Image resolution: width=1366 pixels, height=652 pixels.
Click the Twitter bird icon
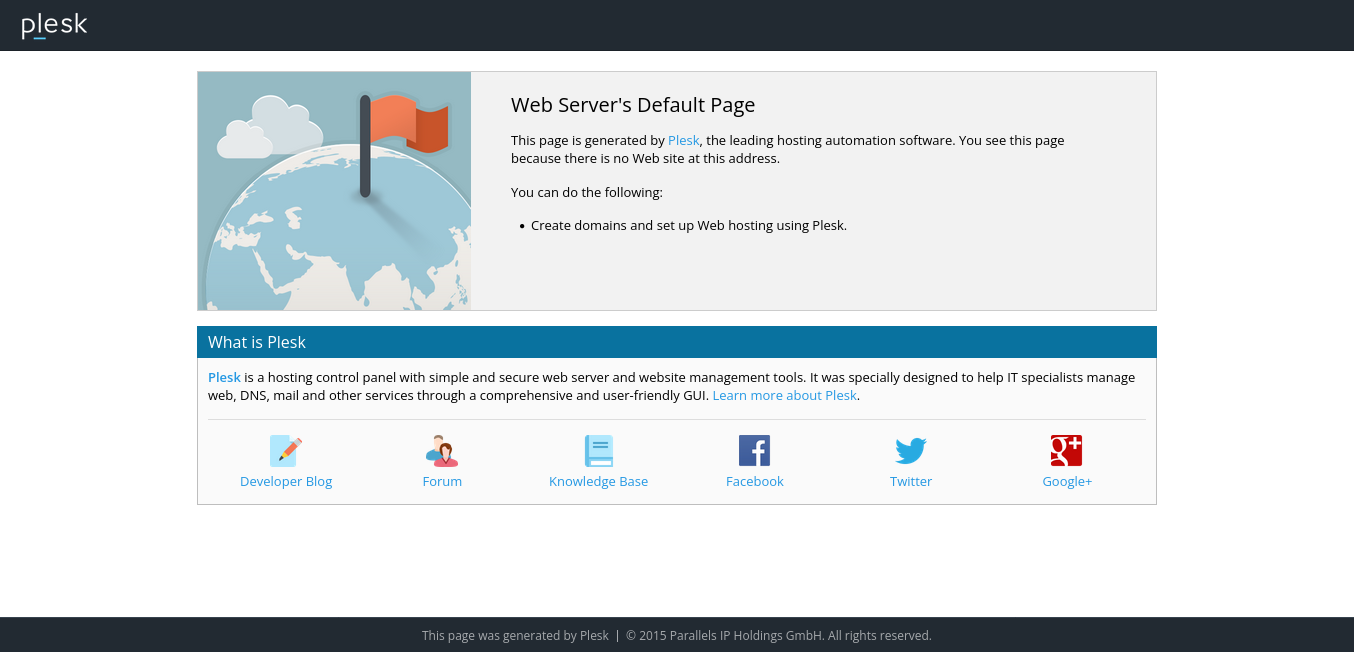pos(910,451)
